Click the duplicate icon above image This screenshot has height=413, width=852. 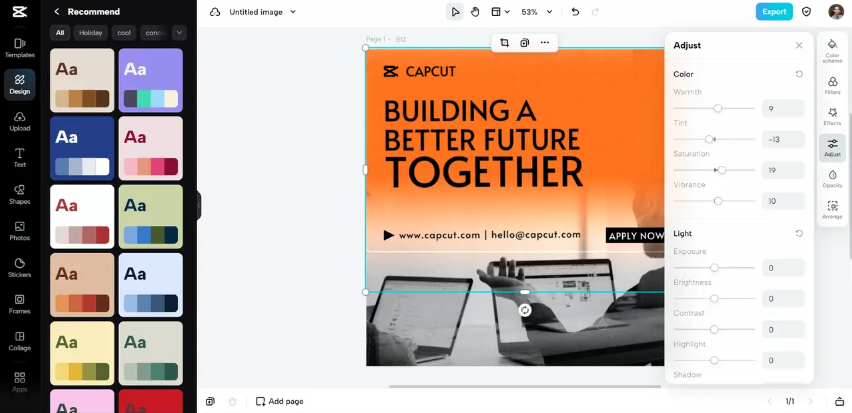(x=524, y=42)
